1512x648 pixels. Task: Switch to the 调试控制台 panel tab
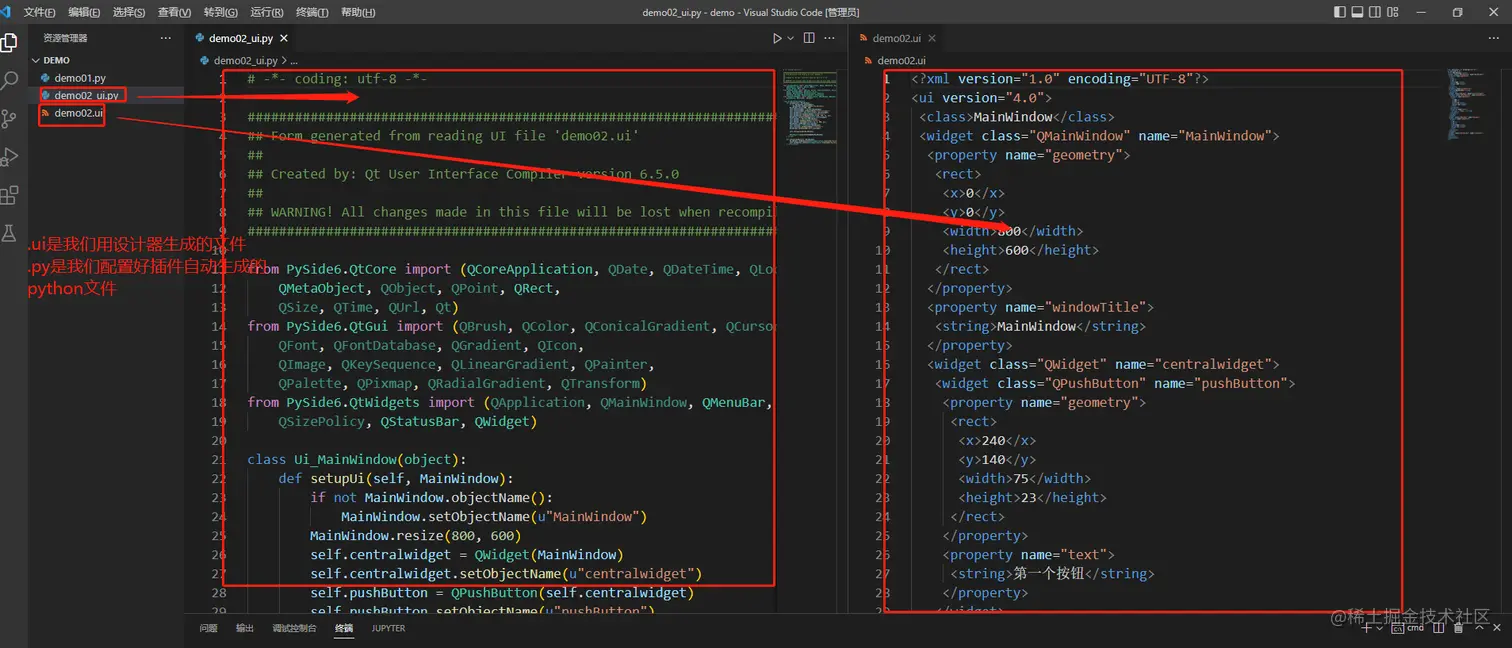pyautogui.click(x=294, y=629)
